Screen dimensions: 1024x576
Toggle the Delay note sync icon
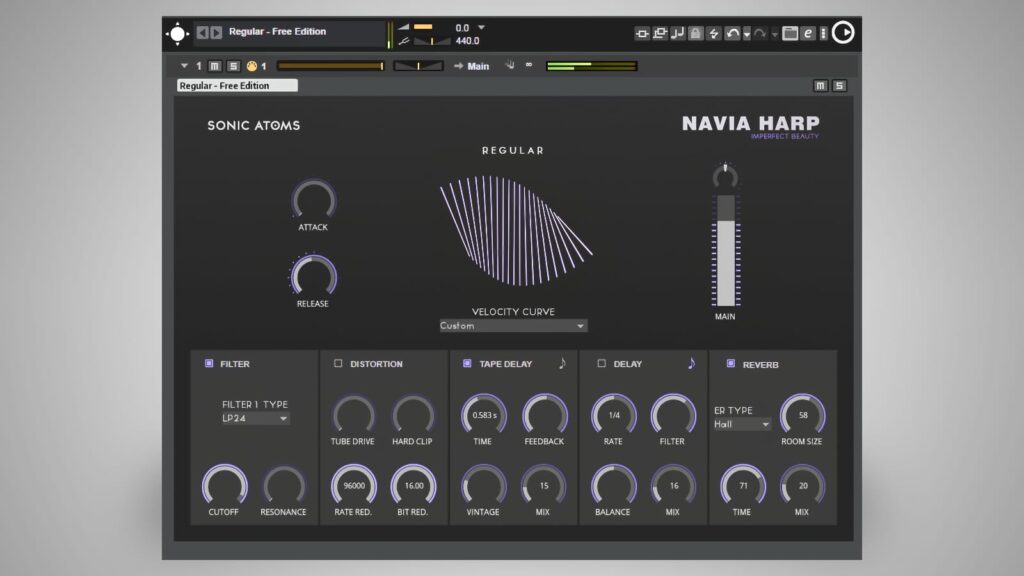(x=691, y=363)
